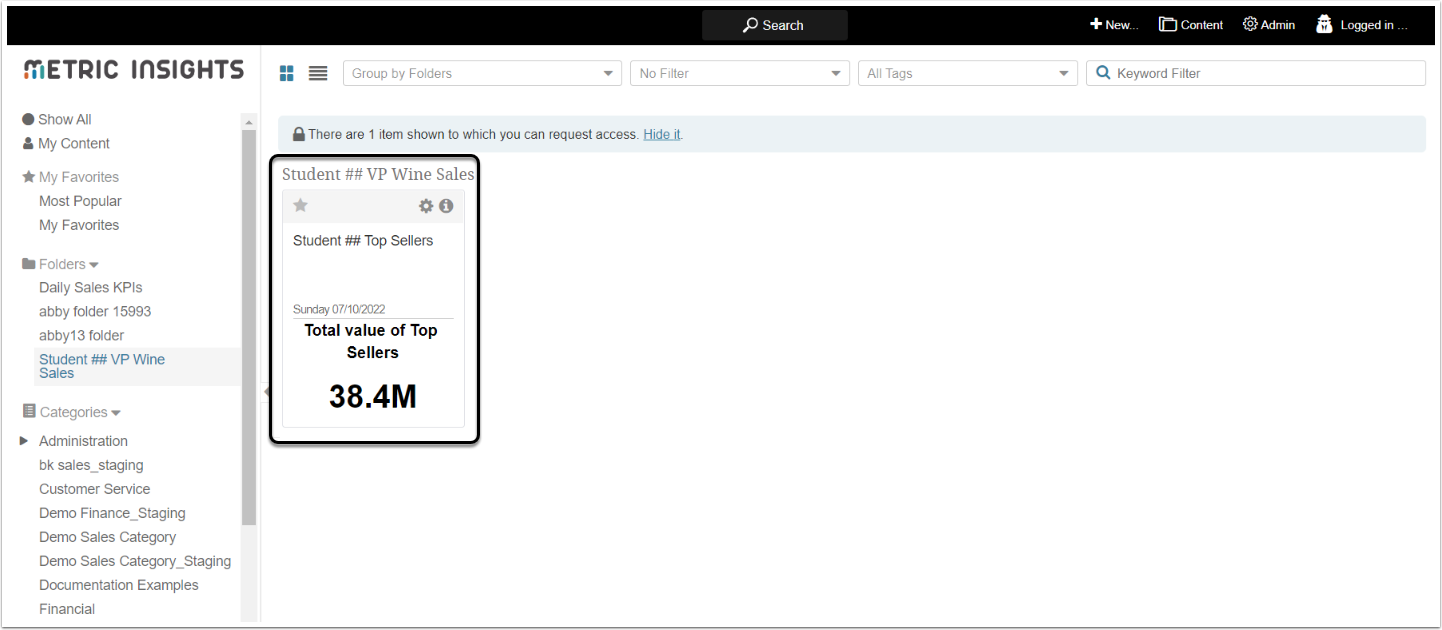Open abby folder 15993
The height and width of the screenshot is (630, 1442).
(x=95, y=311)
